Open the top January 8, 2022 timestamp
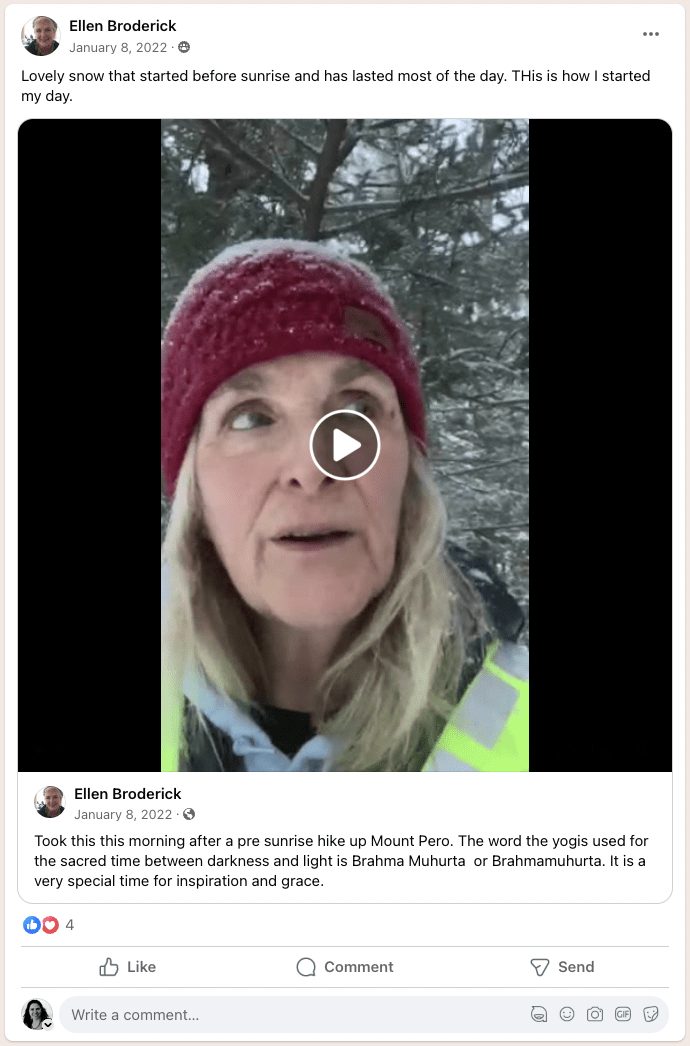The height and width of the screenshot is (1046, 690). click(x=118, y=48)
